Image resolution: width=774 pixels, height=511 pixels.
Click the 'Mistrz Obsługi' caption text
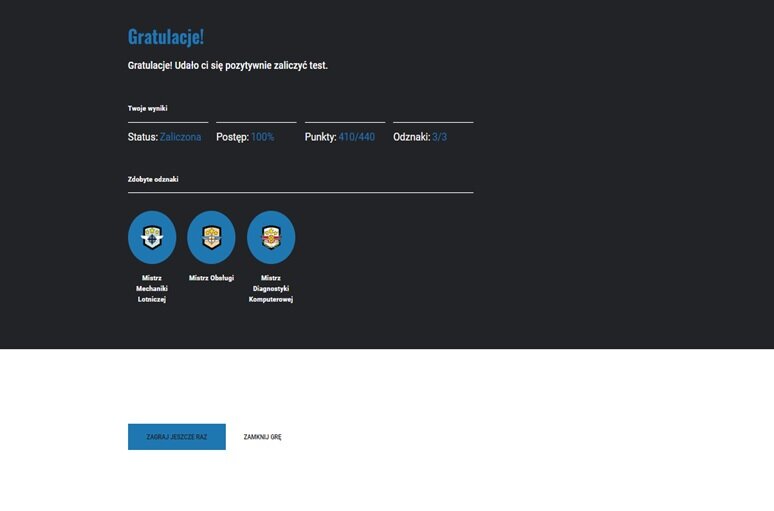click(211, 278)
